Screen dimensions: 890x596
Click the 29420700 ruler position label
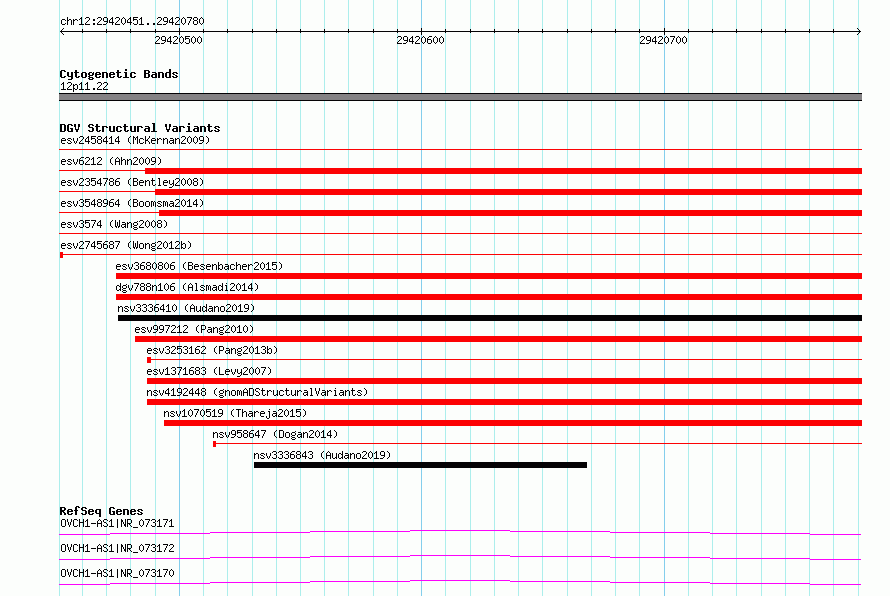click(663, 40)
